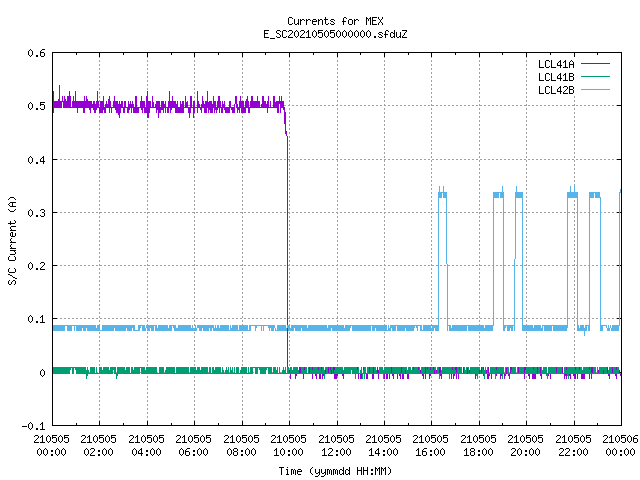
Task: Click the x-axis tick label 210505 02:00
Action: [x=98, y=446]
